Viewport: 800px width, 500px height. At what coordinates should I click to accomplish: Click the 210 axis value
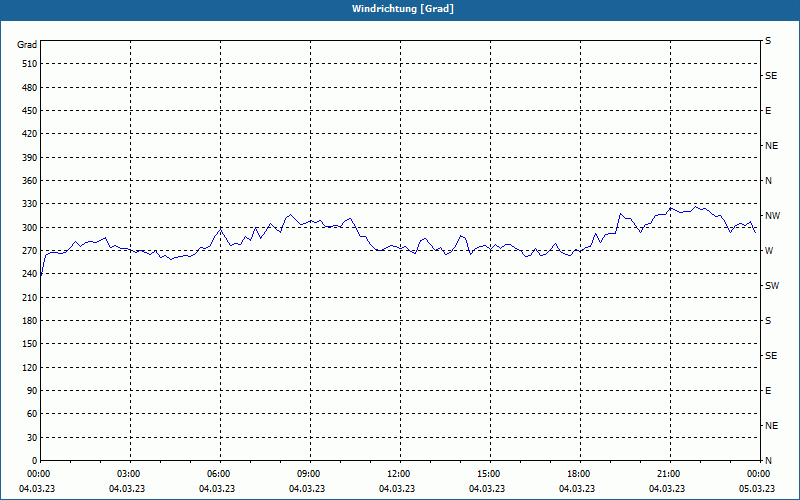[30, 297]
